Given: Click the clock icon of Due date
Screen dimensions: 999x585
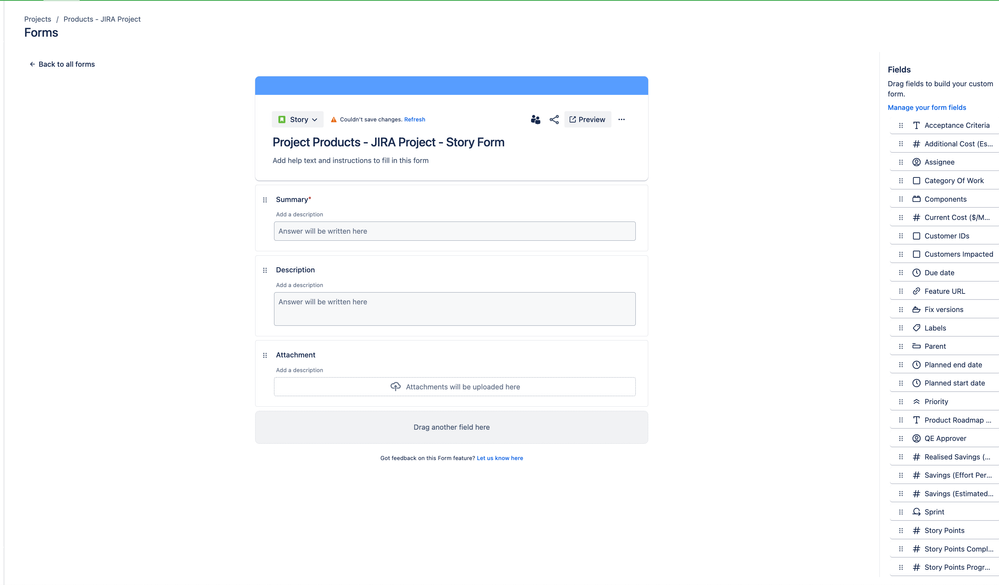Looking at the screenshot, I should pos(916,273).
